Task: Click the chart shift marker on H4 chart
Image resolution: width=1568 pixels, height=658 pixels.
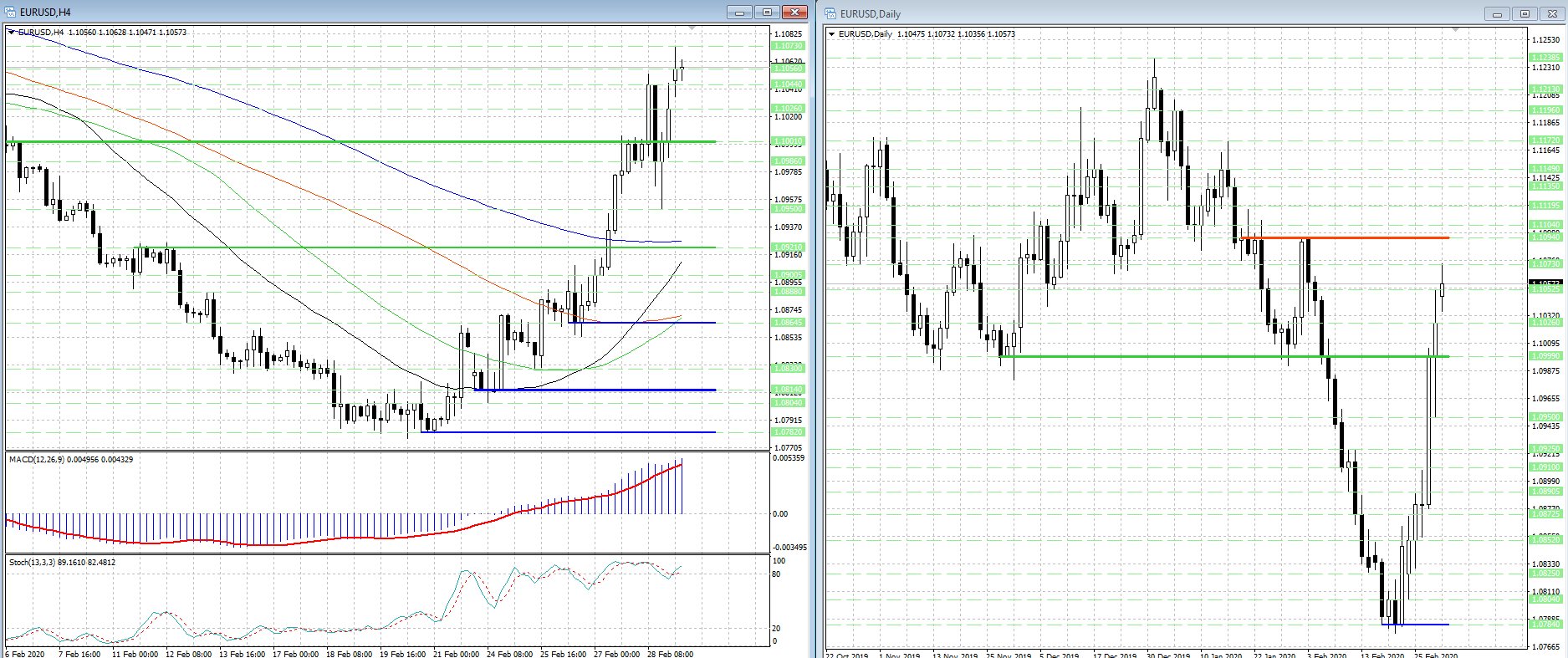Action: [692, 28]
